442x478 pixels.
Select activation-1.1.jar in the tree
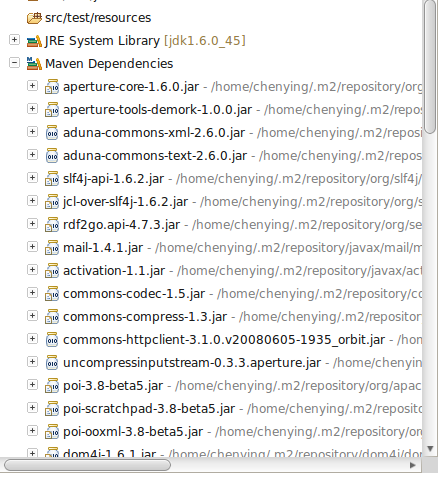114,271
